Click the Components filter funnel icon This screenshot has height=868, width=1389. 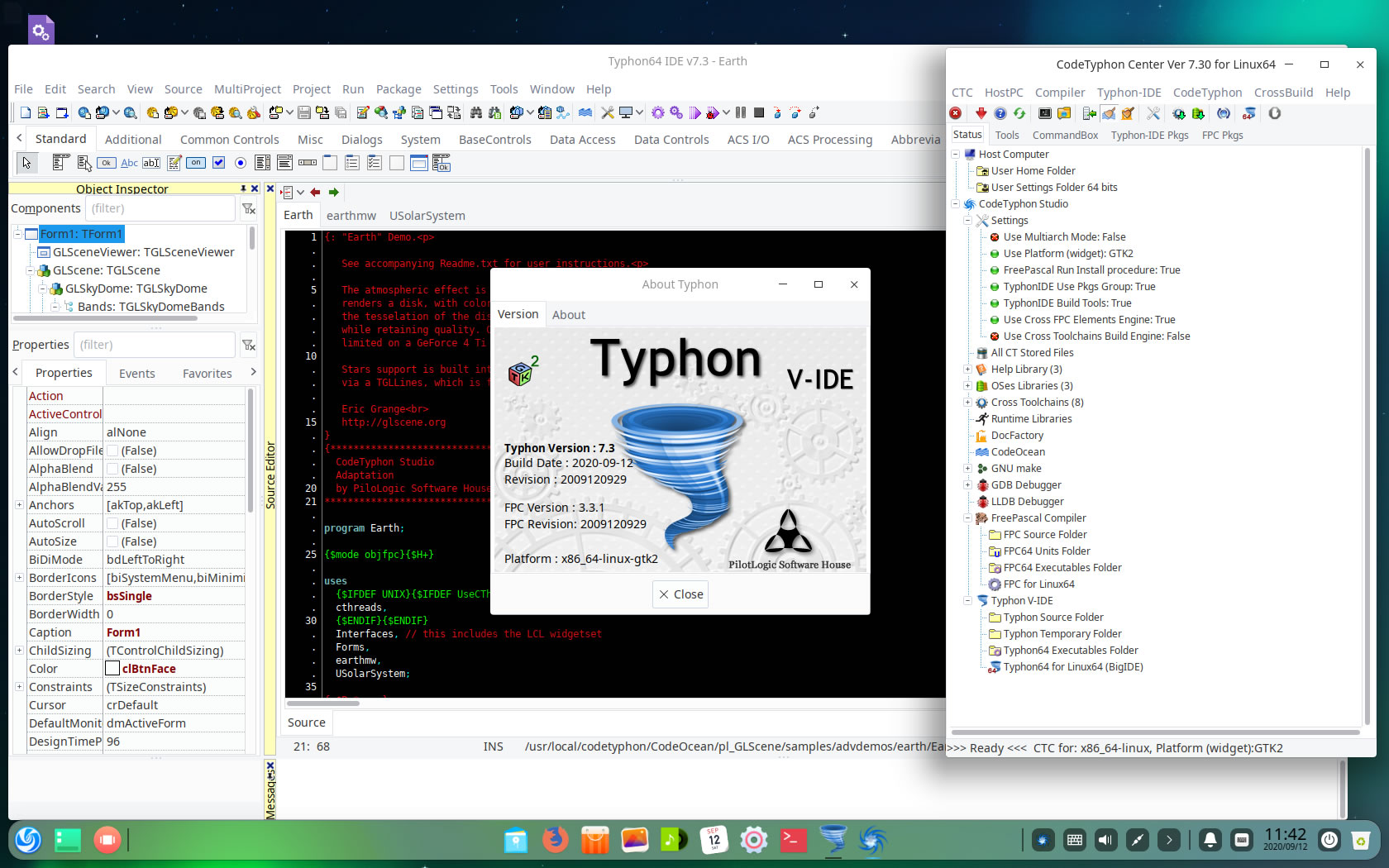point(248,209)
